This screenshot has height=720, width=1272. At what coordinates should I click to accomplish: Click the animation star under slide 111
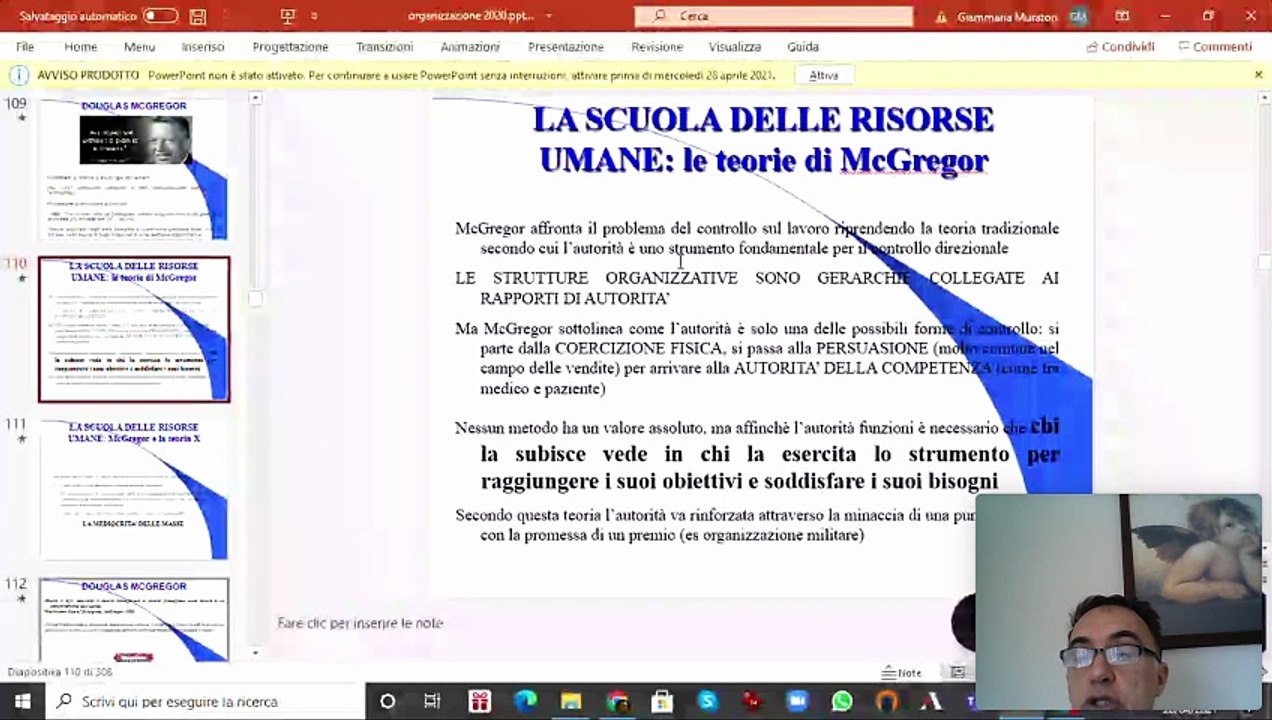click(x=22, y=438)
